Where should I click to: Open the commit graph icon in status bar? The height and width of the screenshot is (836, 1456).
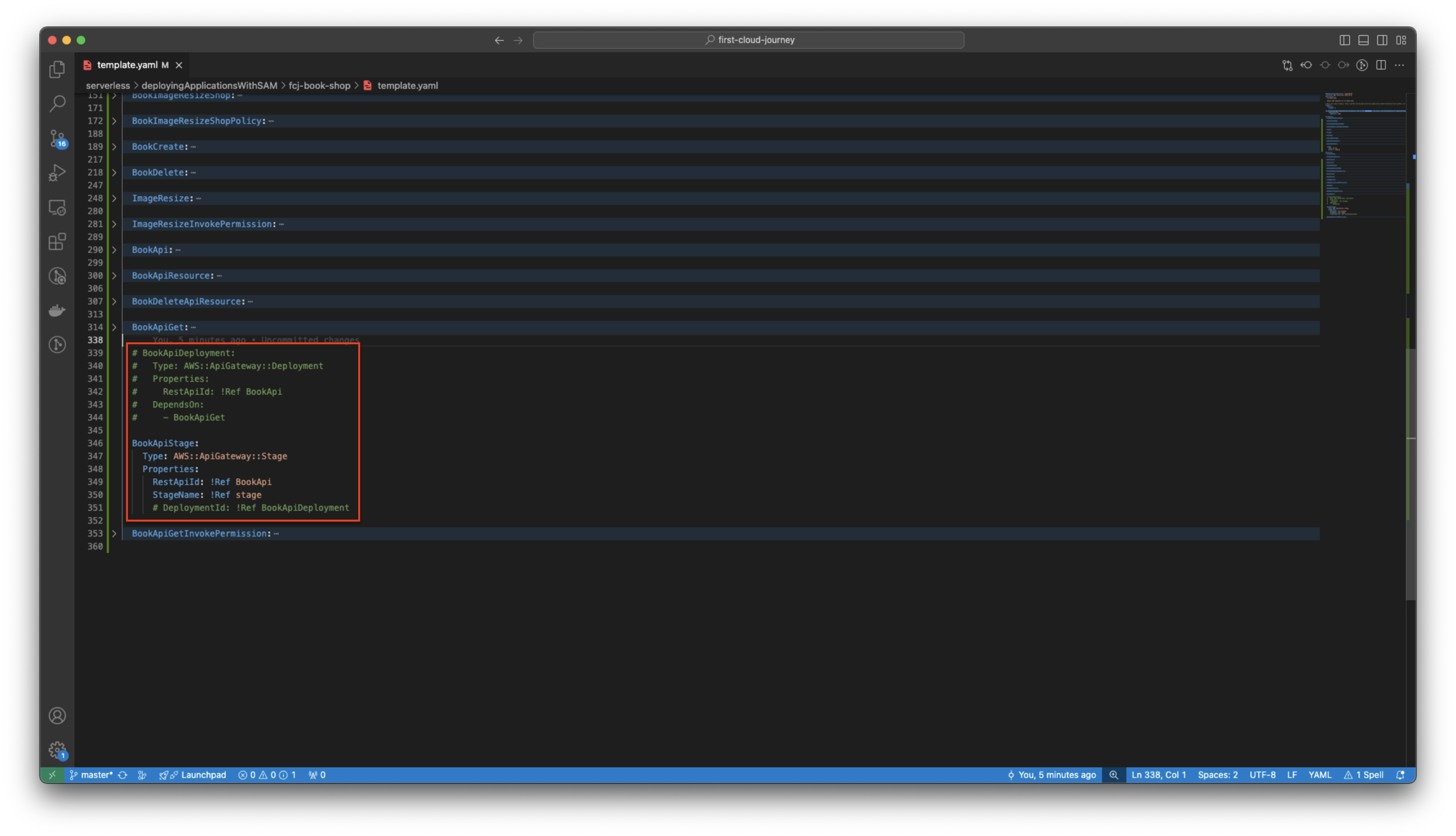[x=142, y=775]
